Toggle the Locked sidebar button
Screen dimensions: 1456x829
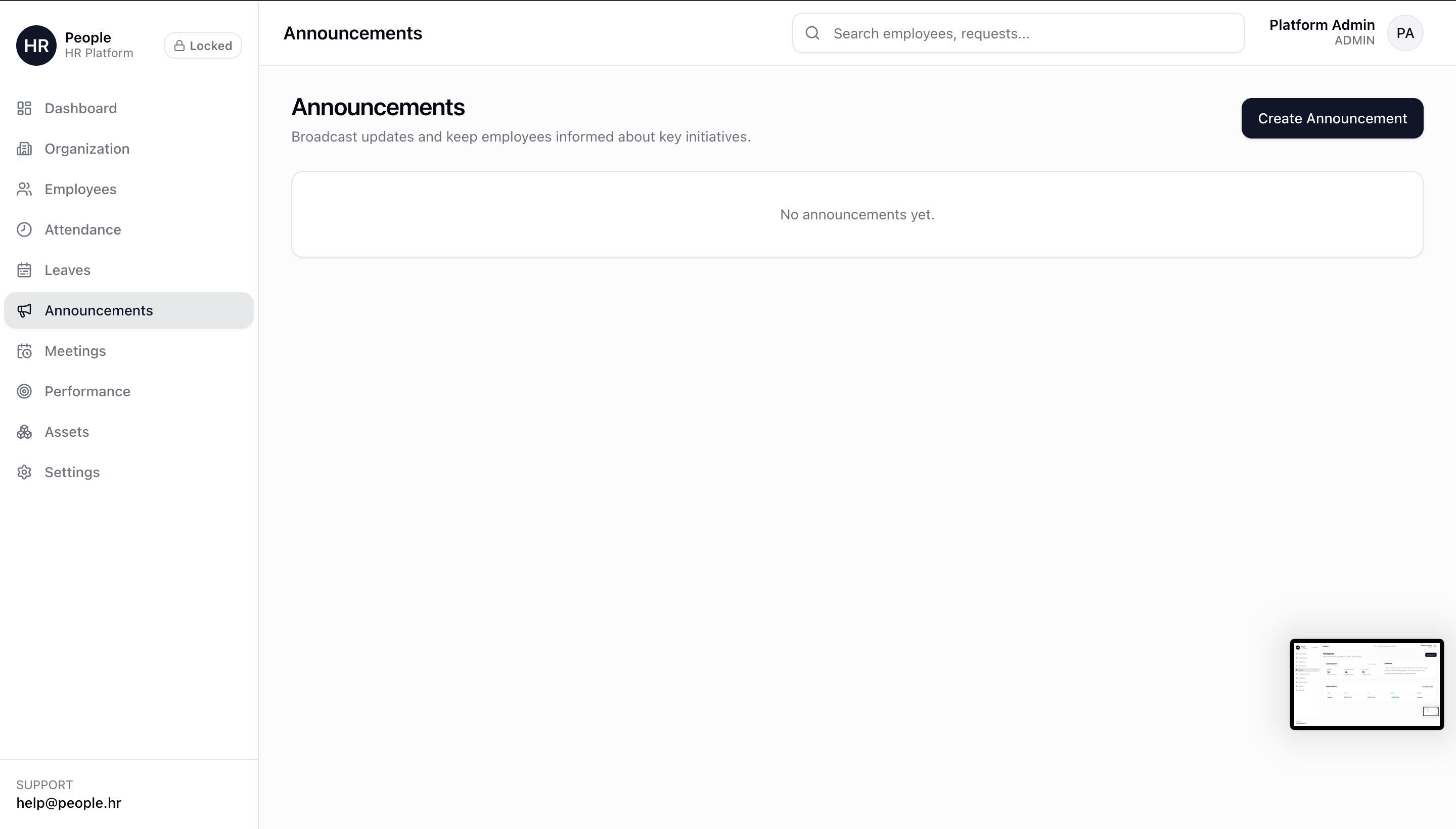(203, 45)
